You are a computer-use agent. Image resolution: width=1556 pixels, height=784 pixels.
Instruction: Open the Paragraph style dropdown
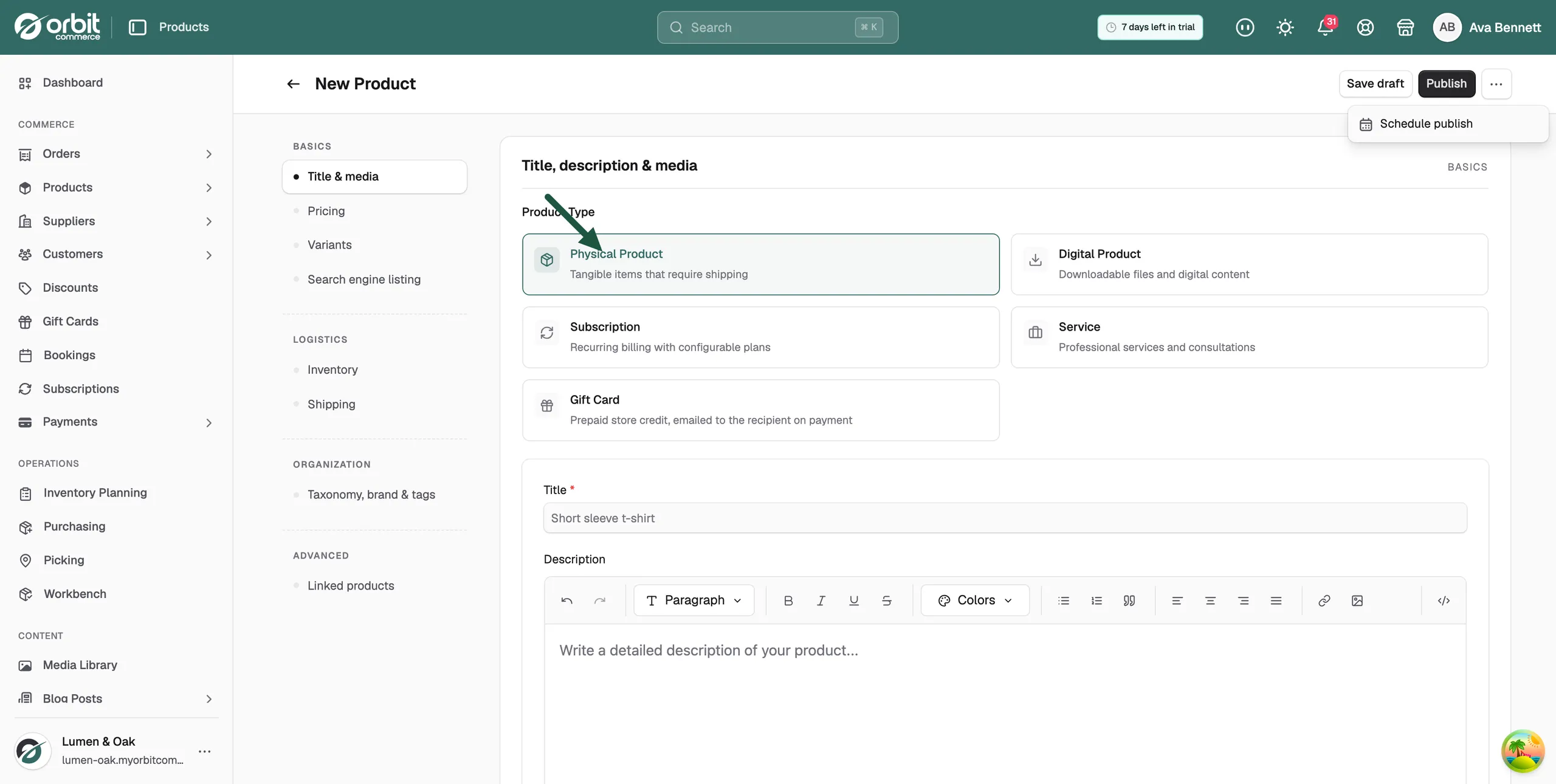click(x=694, y=600)
